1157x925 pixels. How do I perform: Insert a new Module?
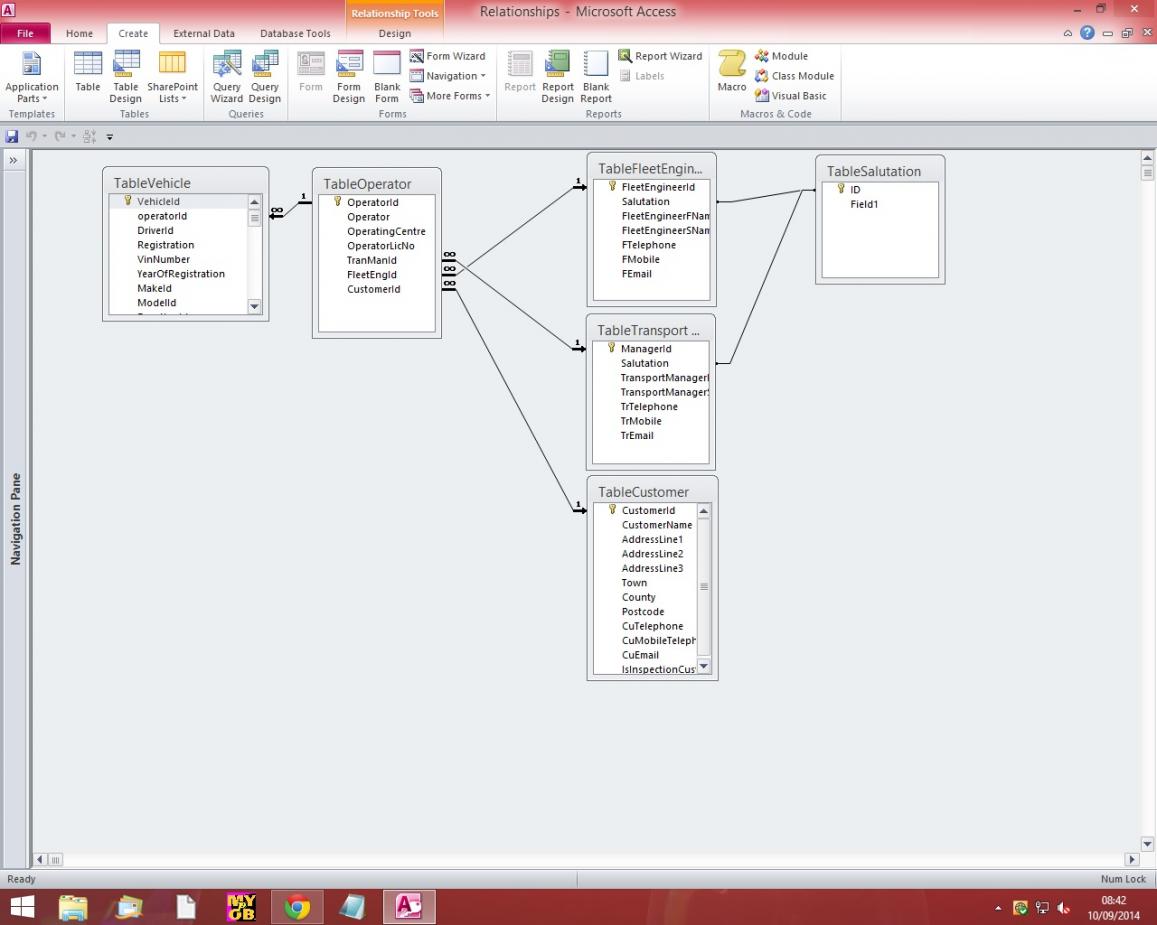pos(781,56)
